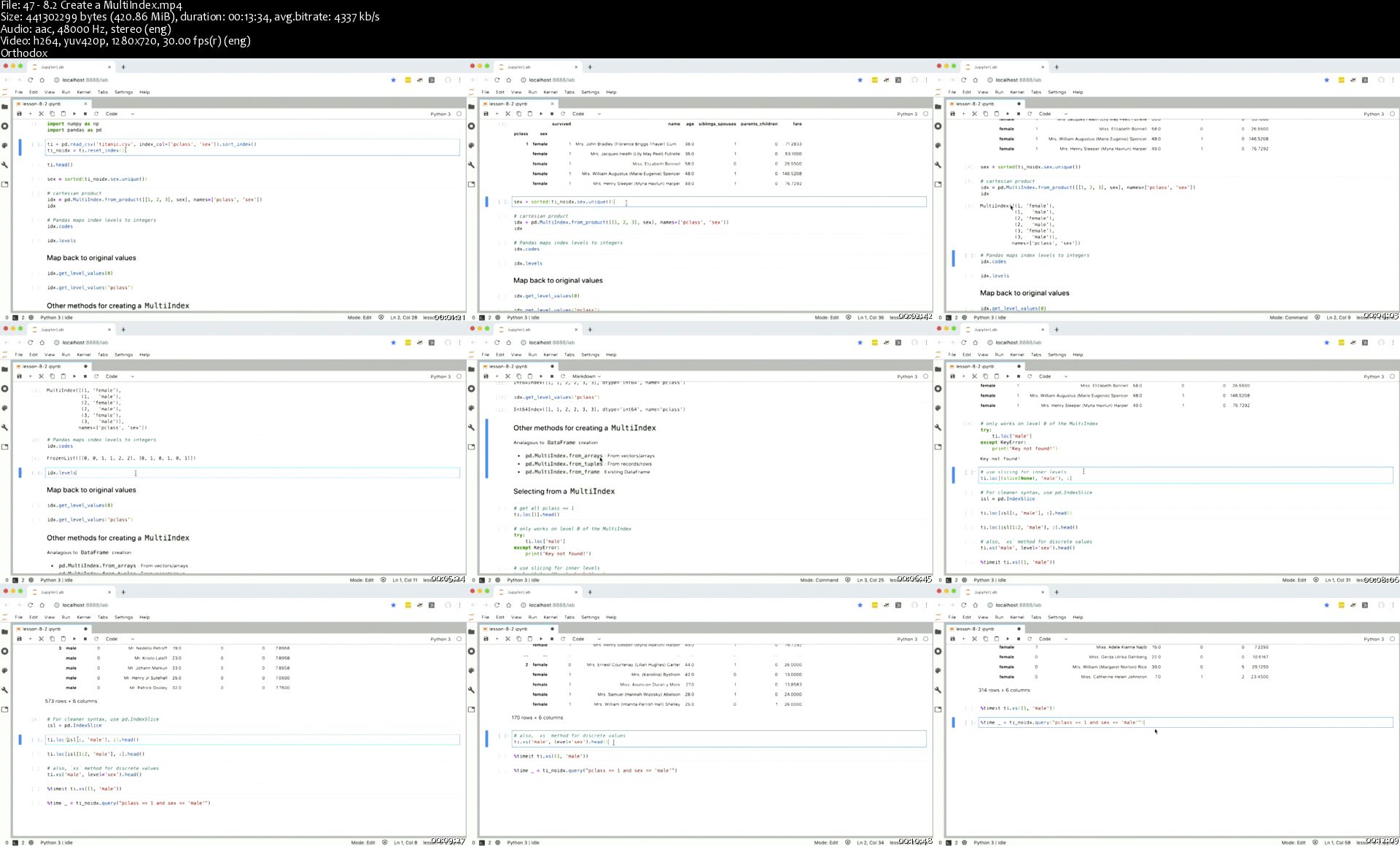Click the kernel status circle beside Python 3, top-middle frame

click(926, 114)
